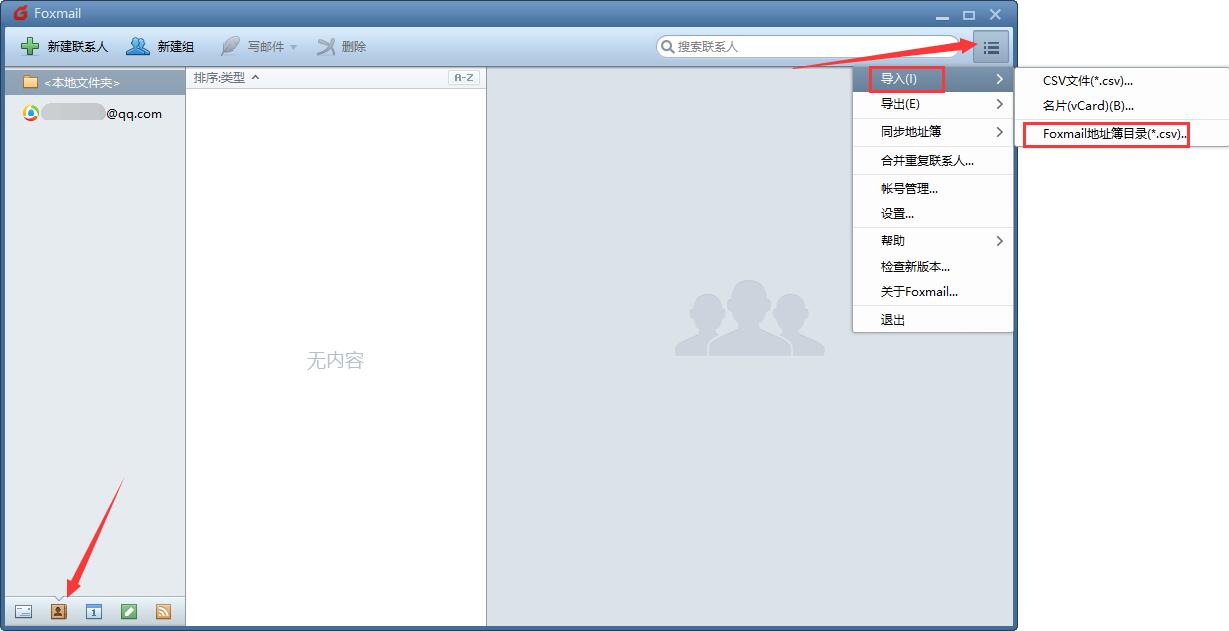This screenshot has width=1229, height=631.
Task: Open the main menu list icon
Action: coord(991,47)
